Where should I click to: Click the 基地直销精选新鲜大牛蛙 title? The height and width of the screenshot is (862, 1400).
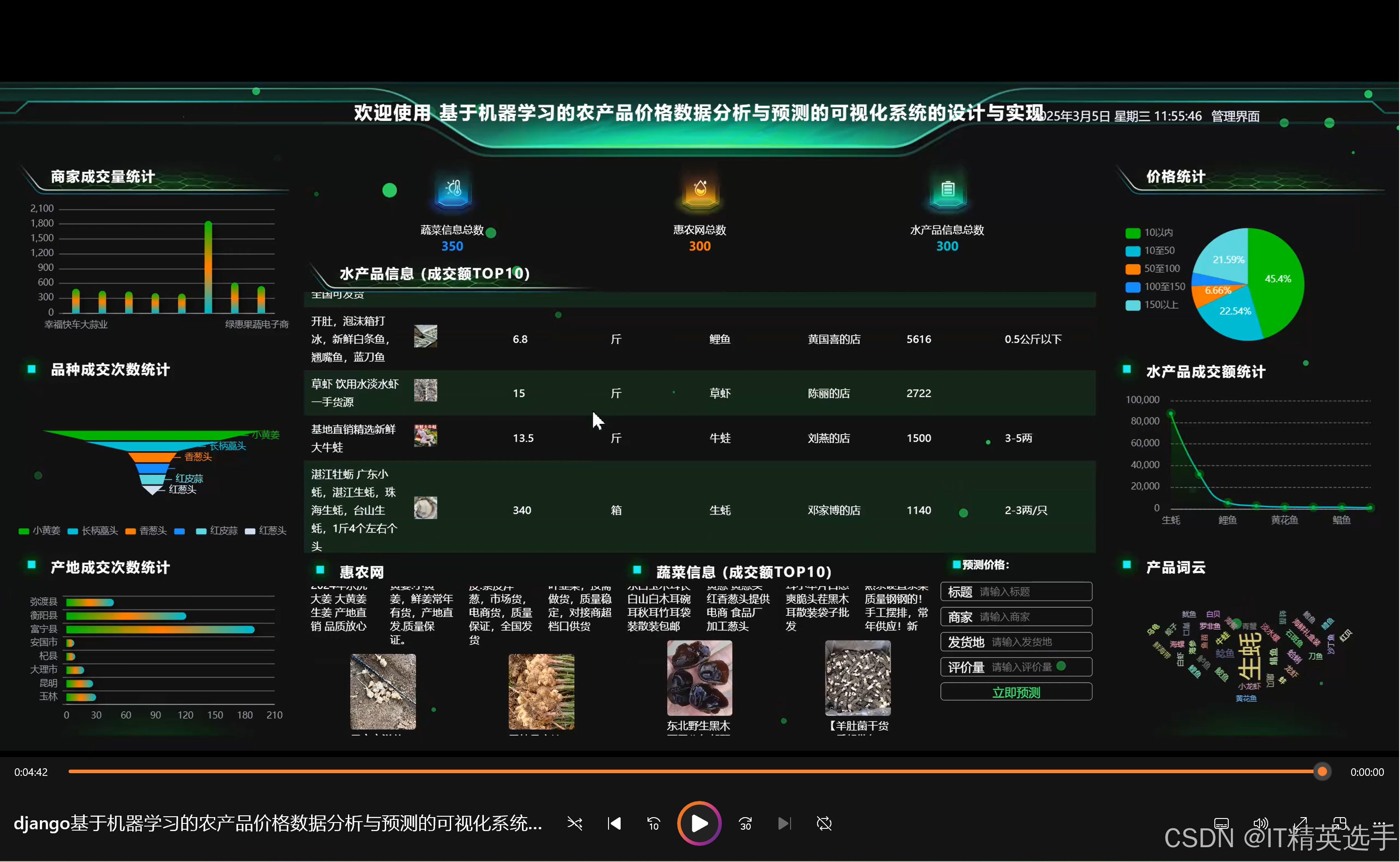coord(353,439)
